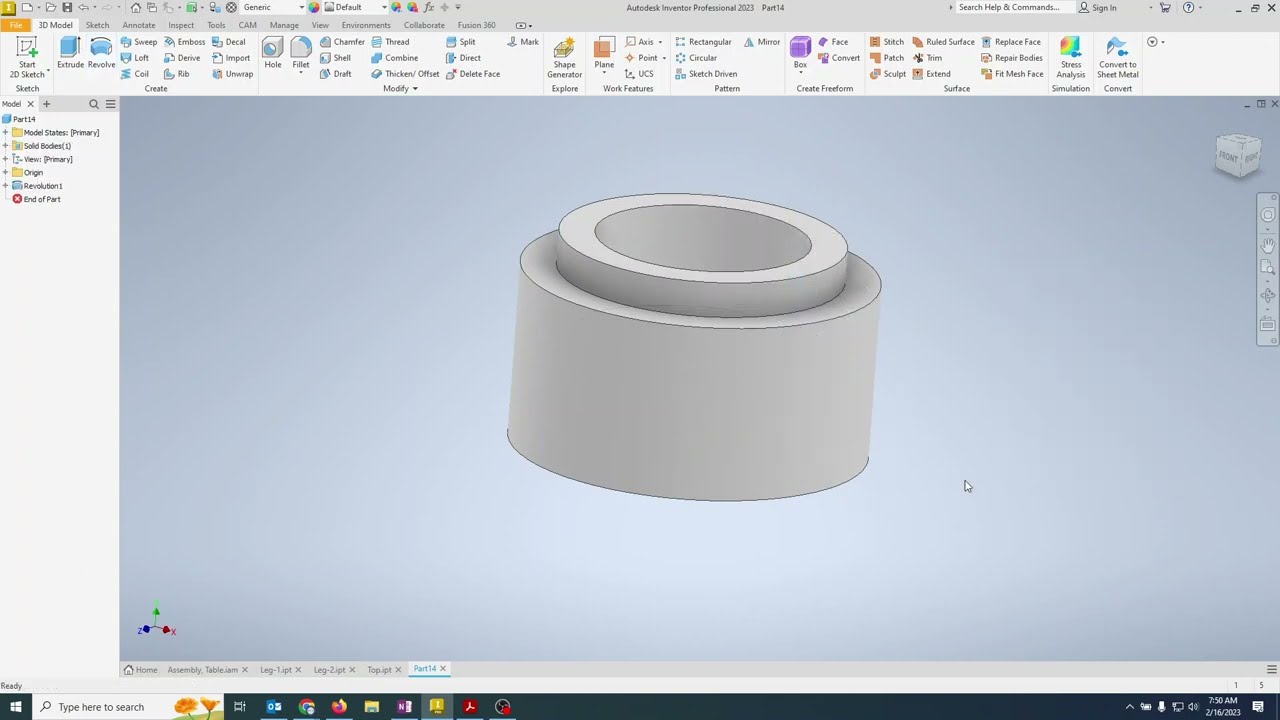Image resolution: width=1280 pixels, height=720 pixels.
Task: Expand the Axis dropdown arrow
Action: 660,42
